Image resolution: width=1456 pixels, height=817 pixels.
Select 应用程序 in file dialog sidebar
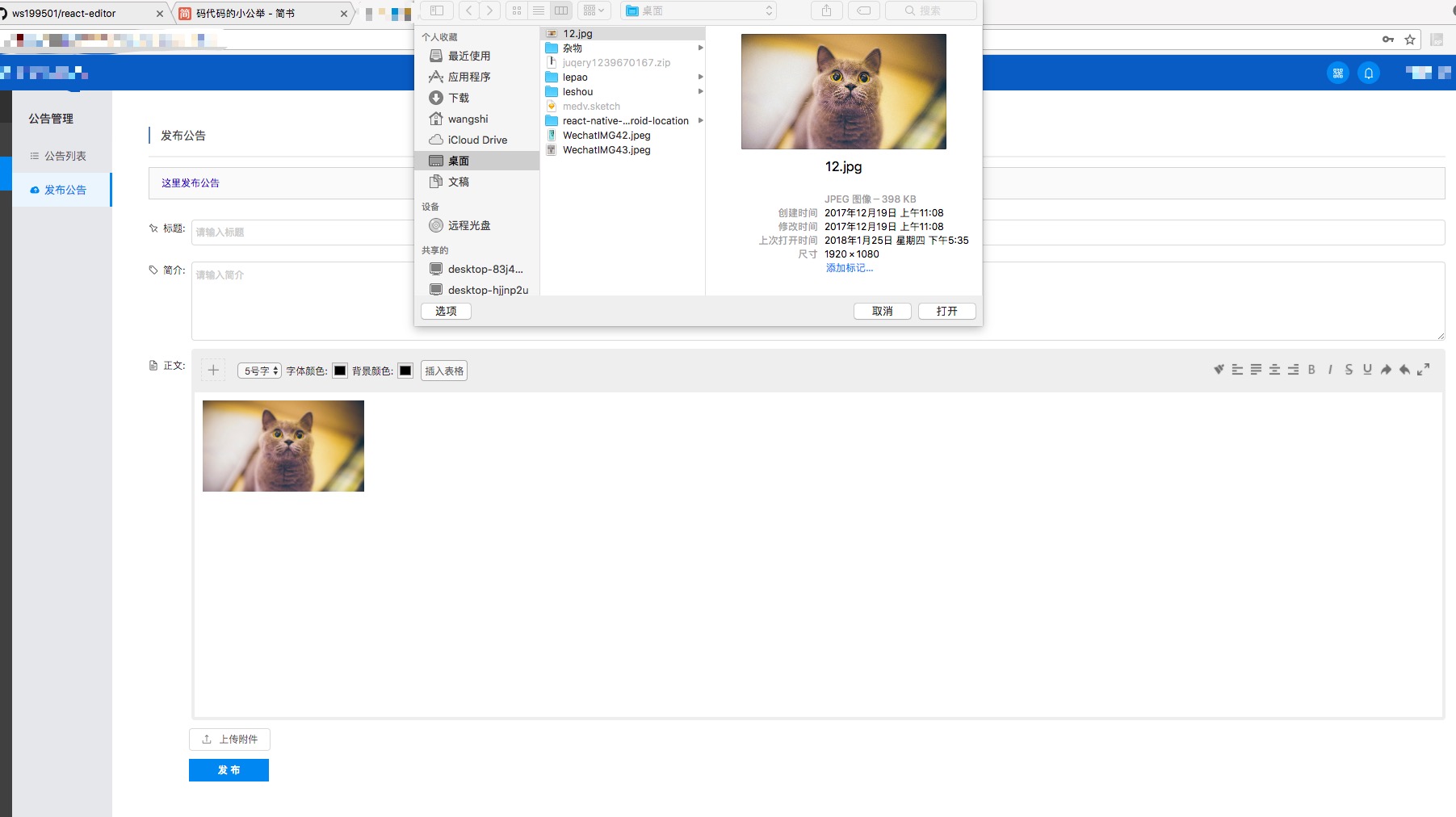[476, 77]
